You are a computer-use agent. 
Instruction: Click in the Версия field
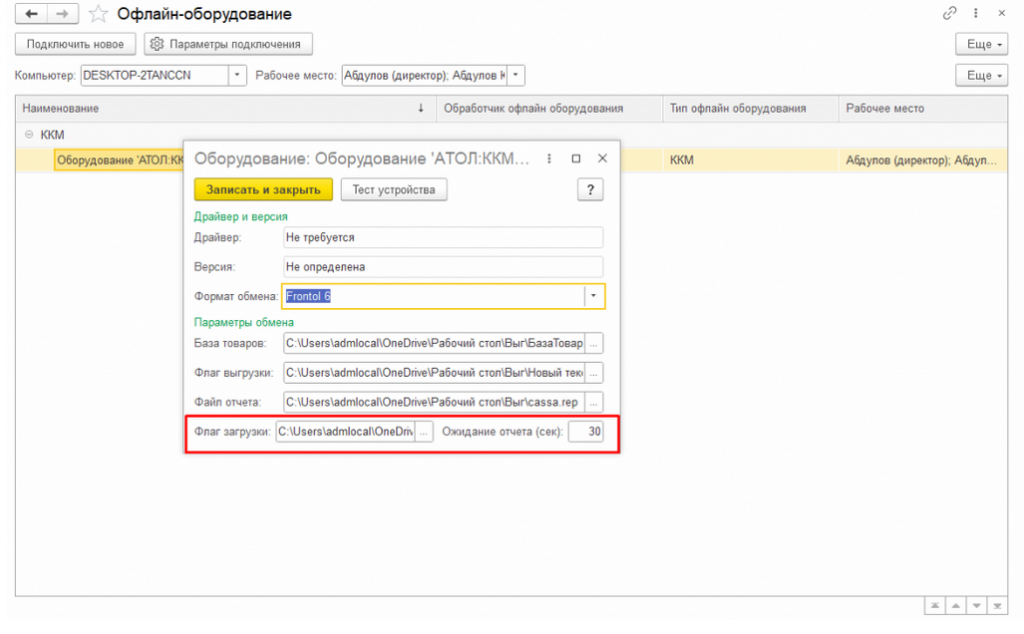443,267
